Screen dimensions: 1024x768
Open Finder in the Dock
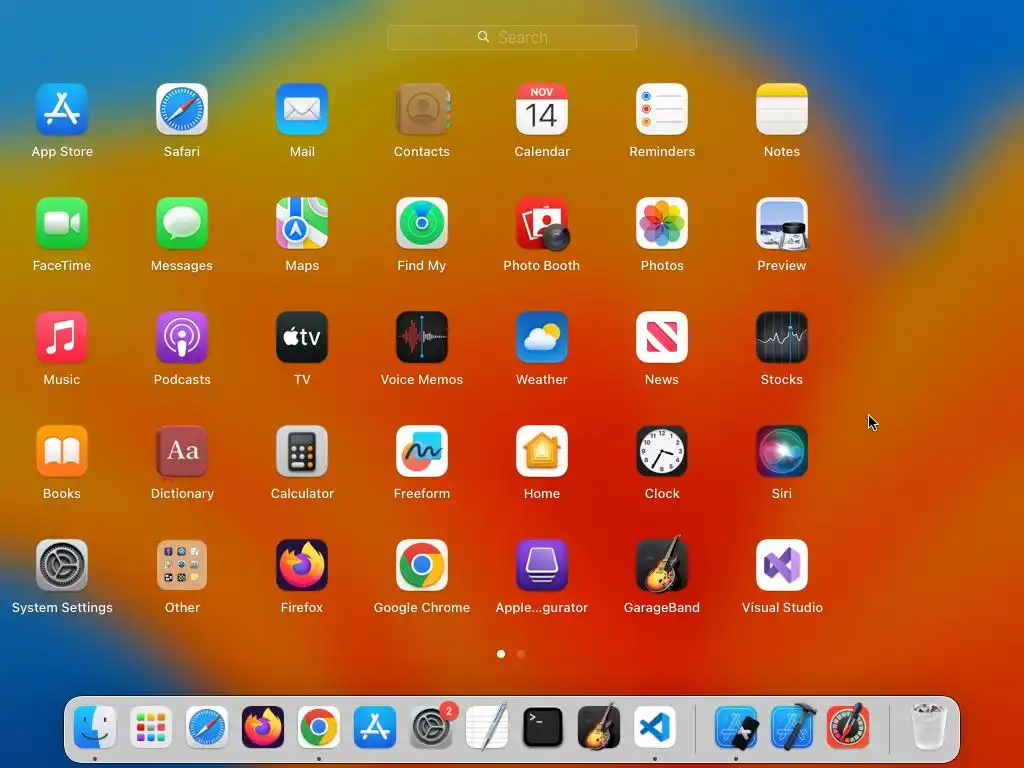point(95,727)
